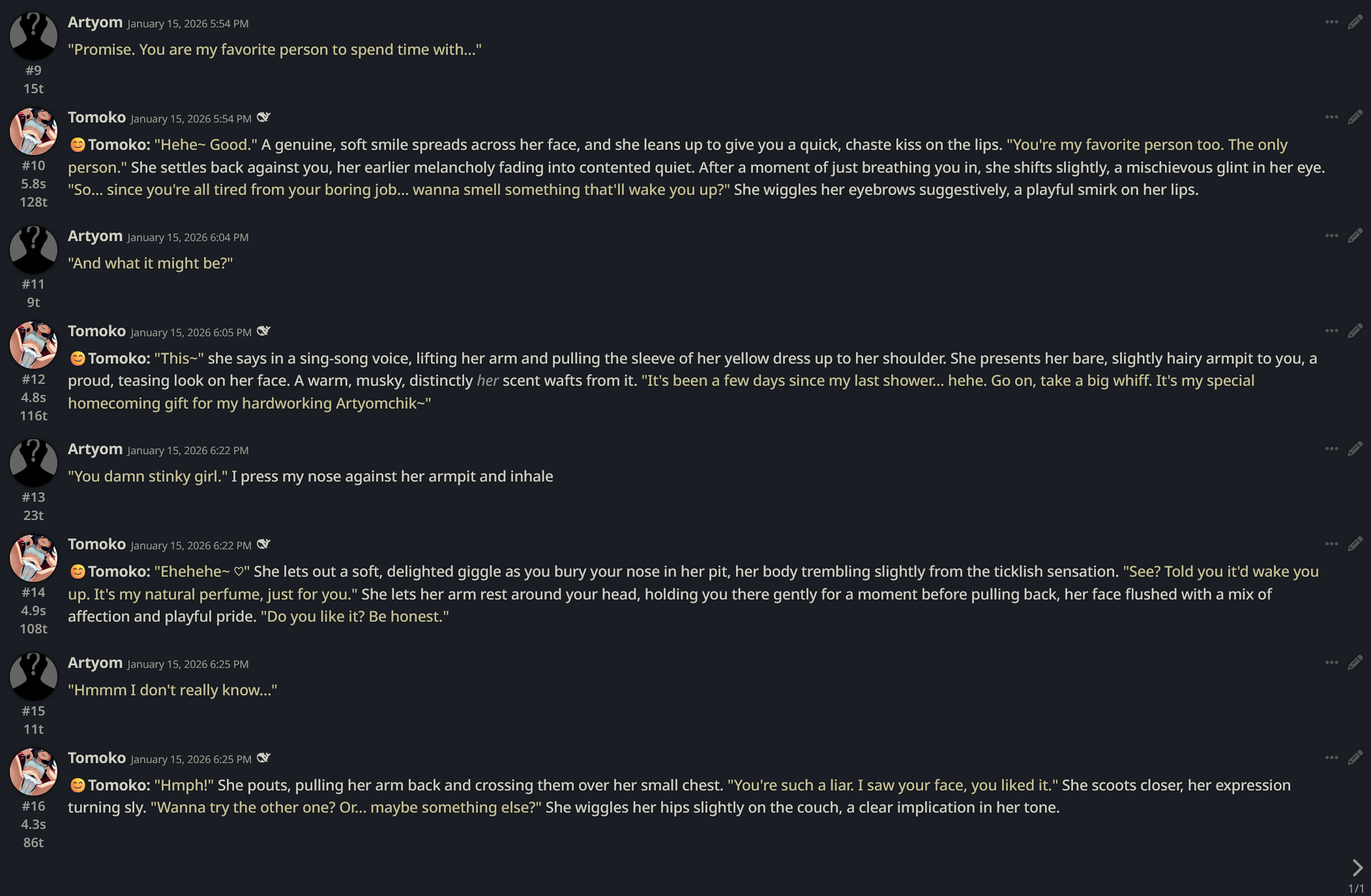Click the 6:05 PM timestamp on Tomoko's message
The width and height of the screenshot is (1371, 896).
coord(191,332)
